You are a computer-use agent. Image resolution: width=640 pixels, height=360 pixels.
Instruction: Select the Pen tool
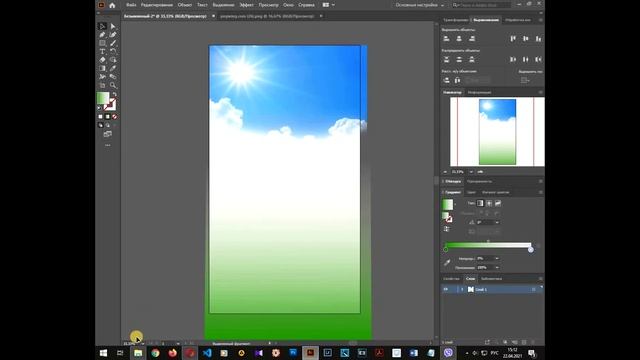pyautogui.click(x=102, y=35)
